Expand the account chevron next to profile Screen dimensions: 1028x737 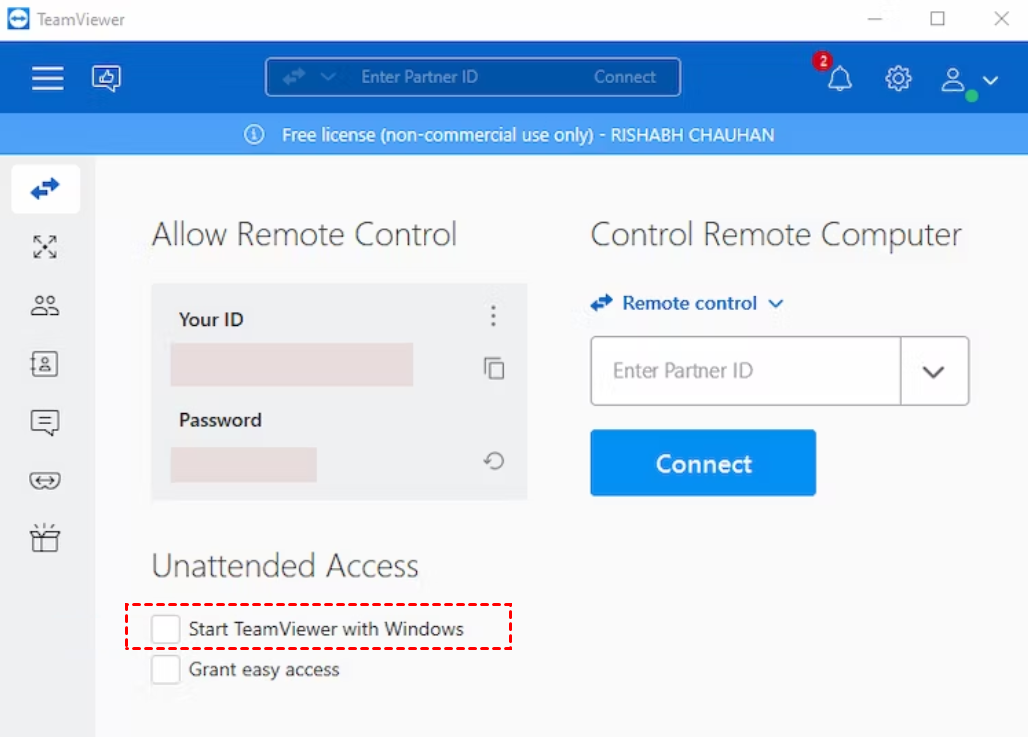click(990, 80)
